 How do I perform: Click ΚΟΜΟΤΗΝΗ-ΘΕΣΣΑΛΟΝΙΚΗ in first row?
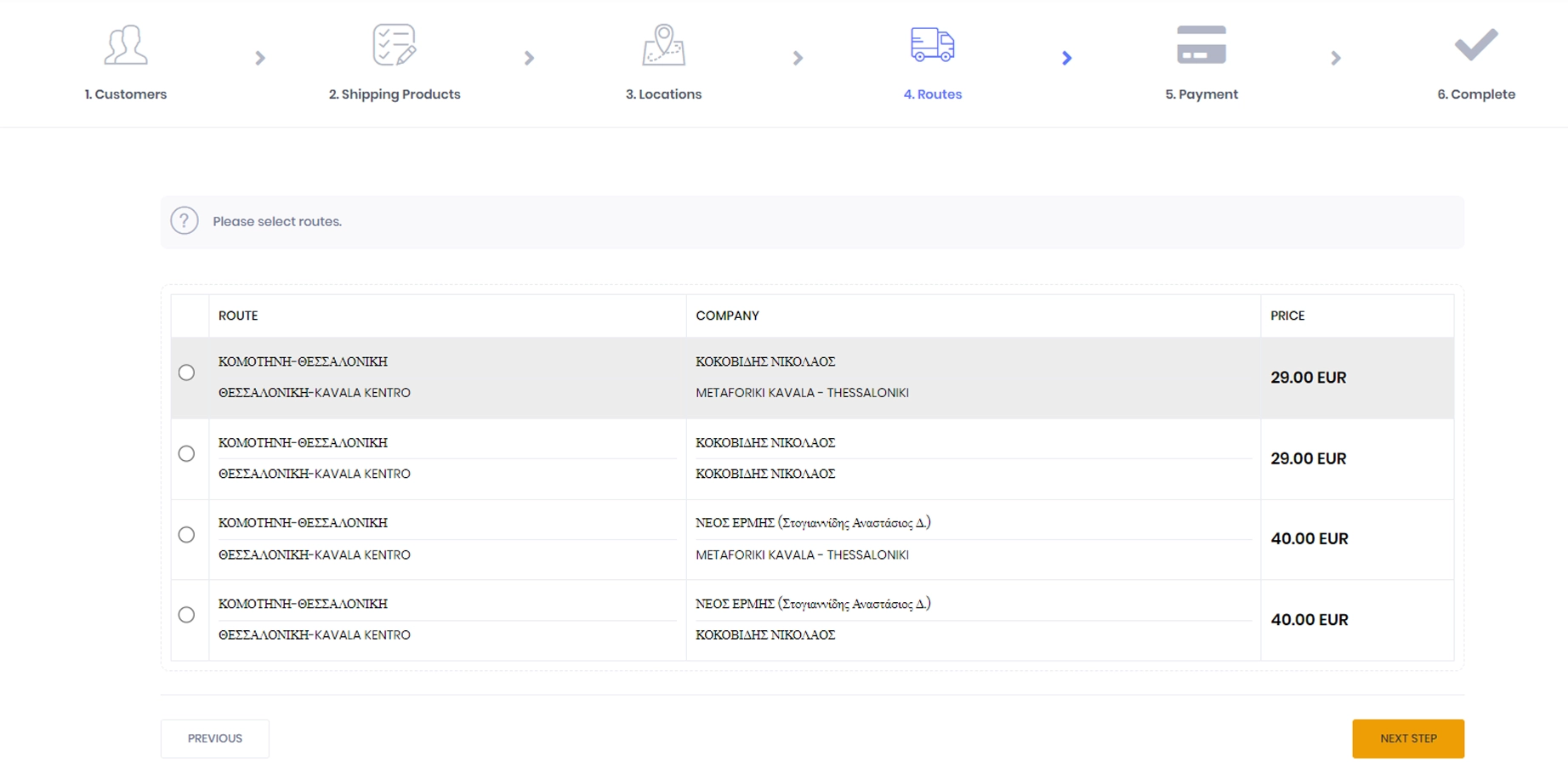(303, 361)
